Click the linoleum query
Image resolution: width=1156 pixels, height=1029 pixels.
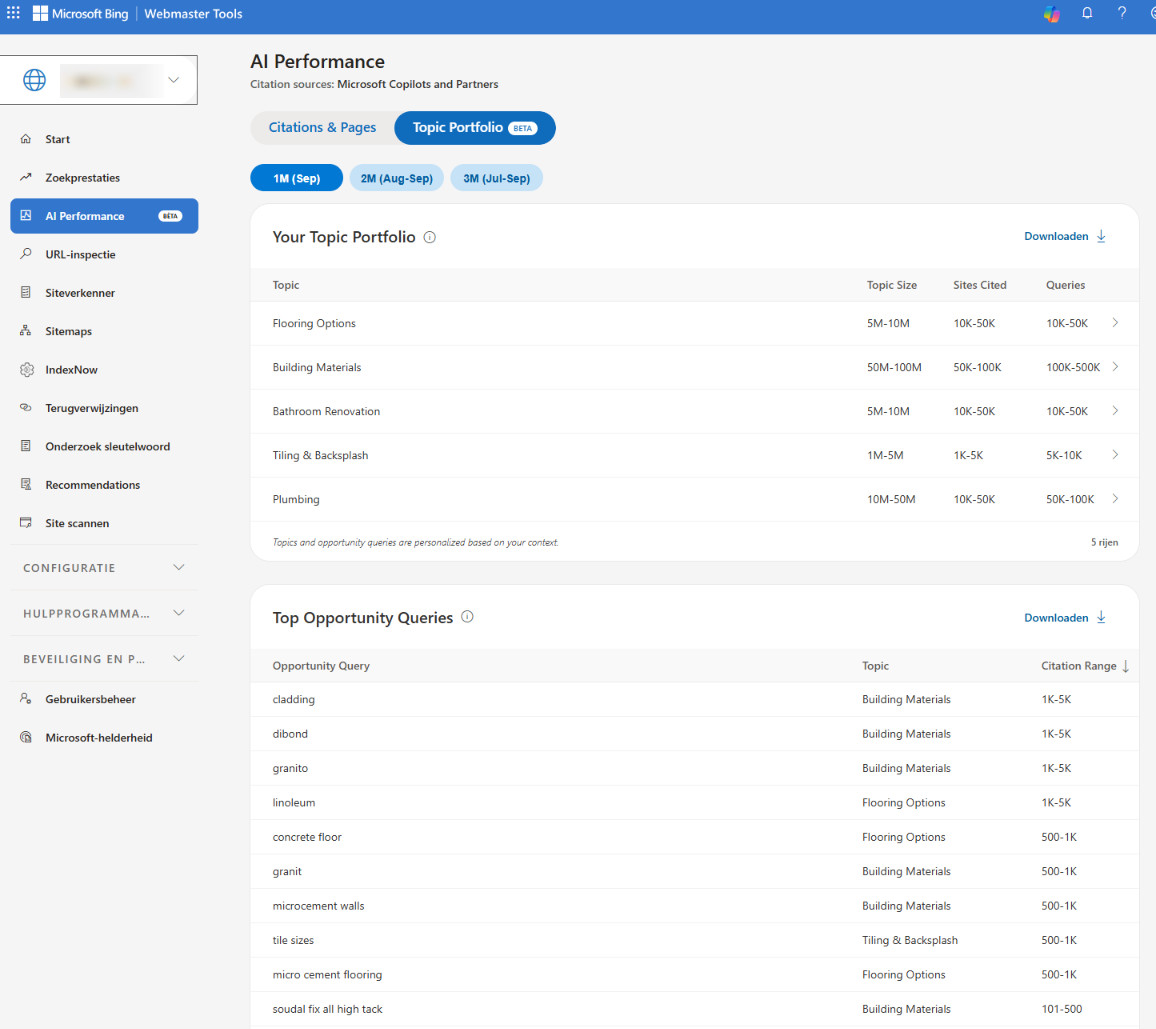click(x=293, y=802)
